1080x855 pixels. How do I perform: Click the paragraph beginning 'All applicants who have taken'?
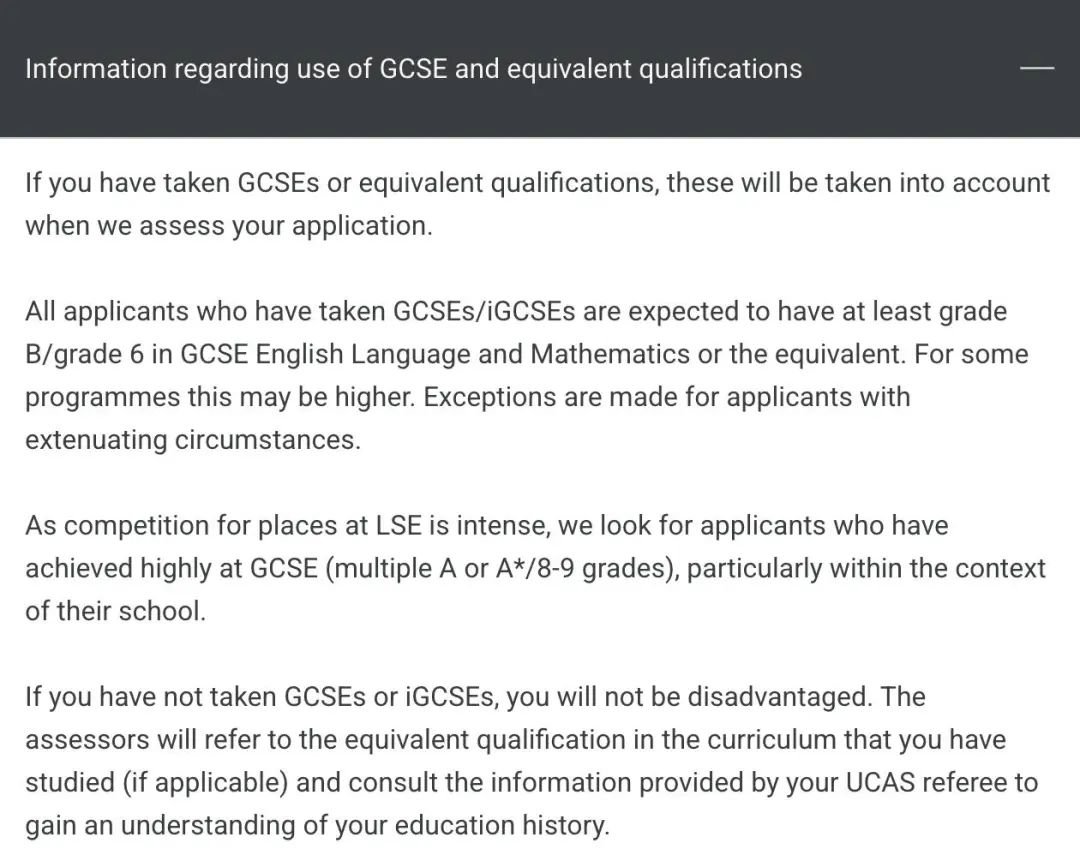(526, 375)
